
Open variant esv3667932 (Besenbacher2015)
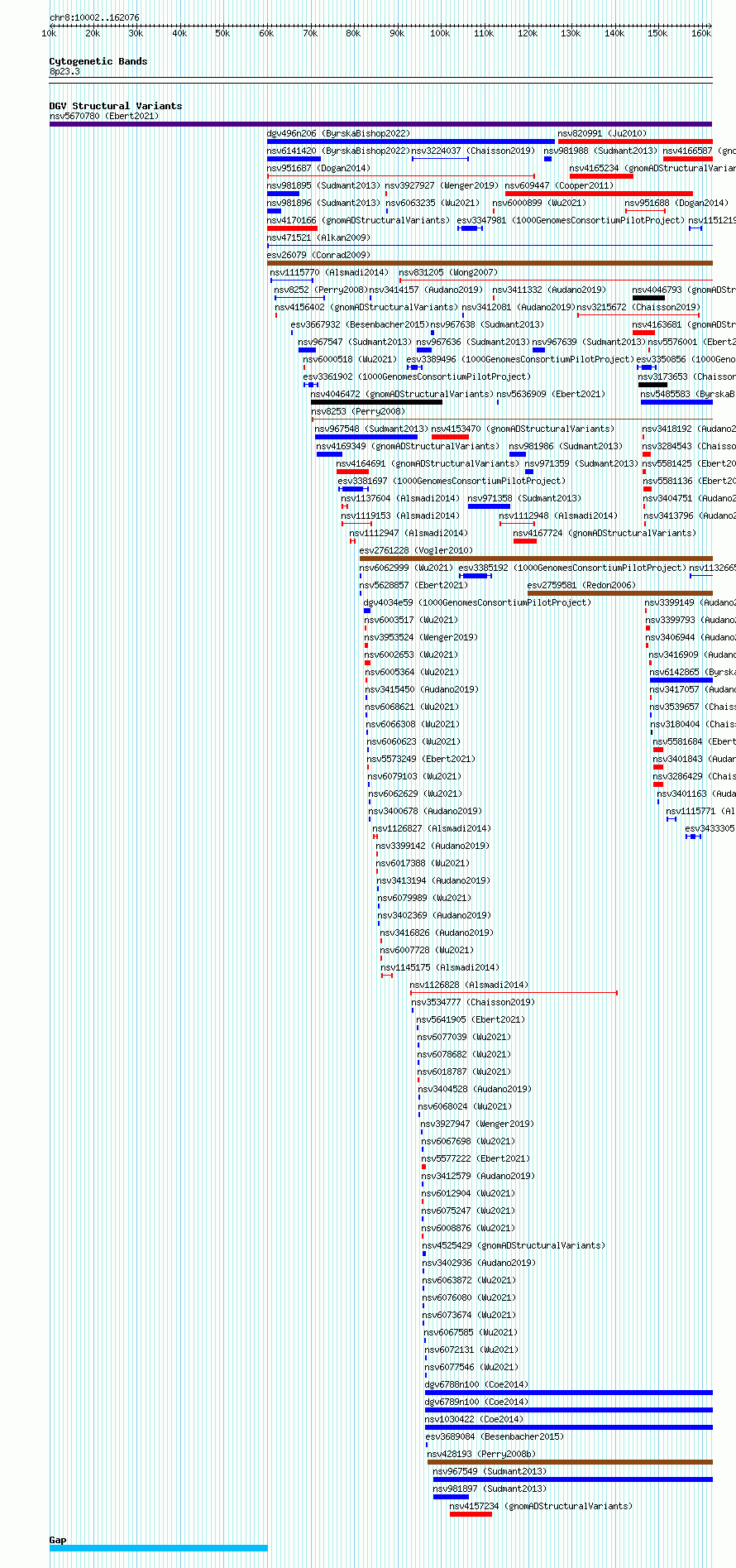pos(360,324)
